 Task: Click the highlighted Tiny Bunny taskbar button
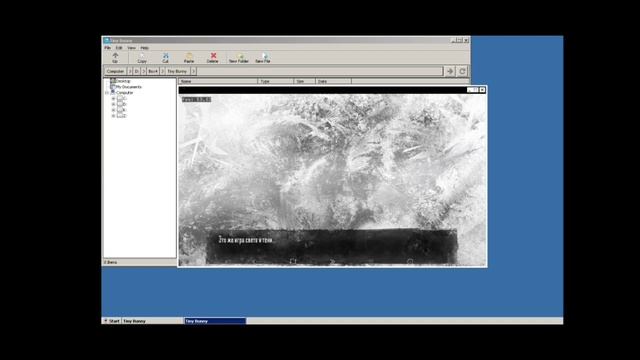215,321
